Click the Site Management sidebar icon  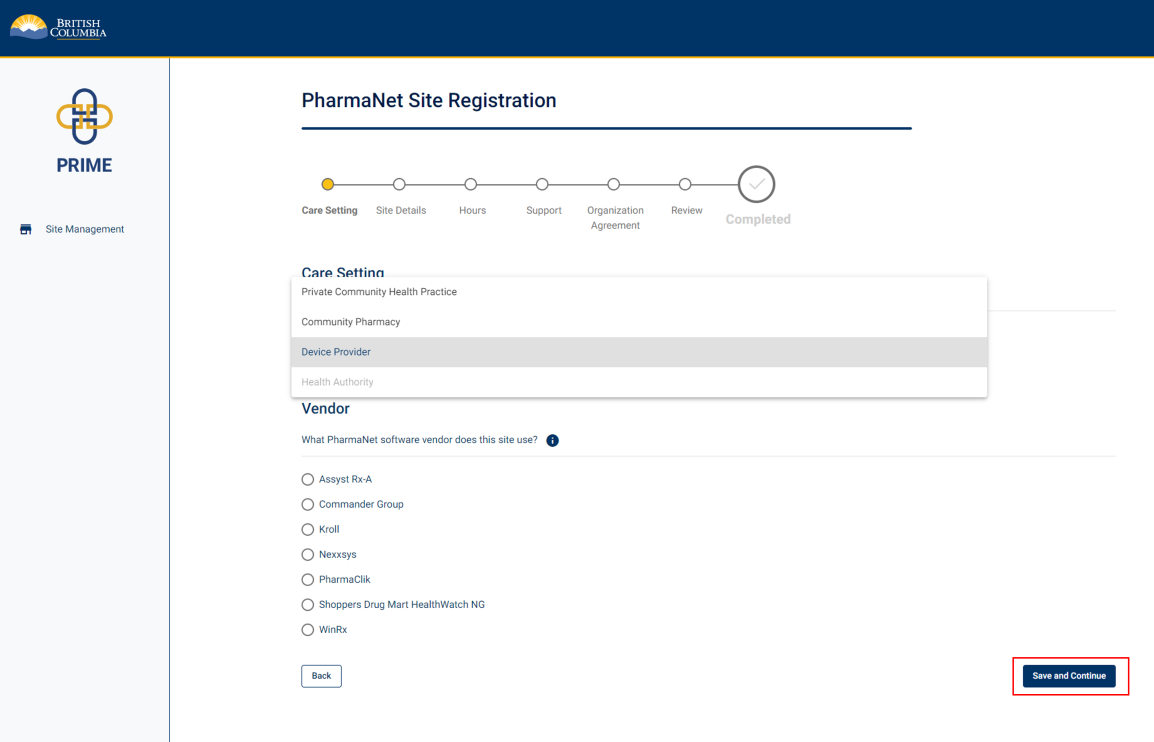tap(24, 228)
